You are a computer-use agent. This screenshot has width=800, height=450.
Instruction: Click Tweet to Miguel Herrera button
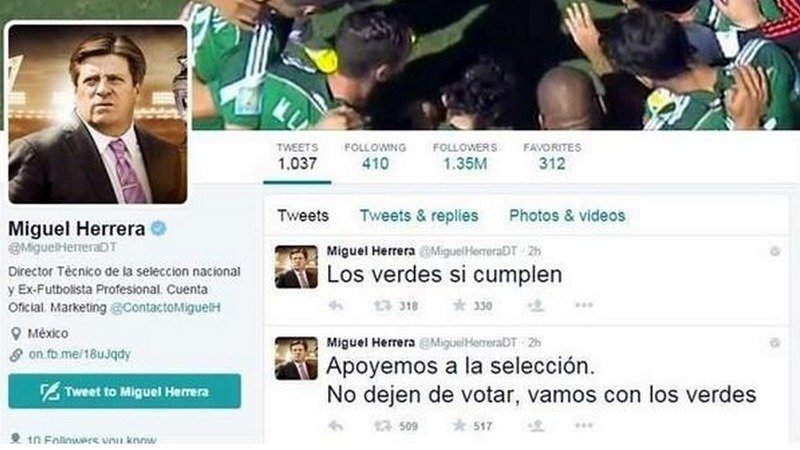coord(124,391)
